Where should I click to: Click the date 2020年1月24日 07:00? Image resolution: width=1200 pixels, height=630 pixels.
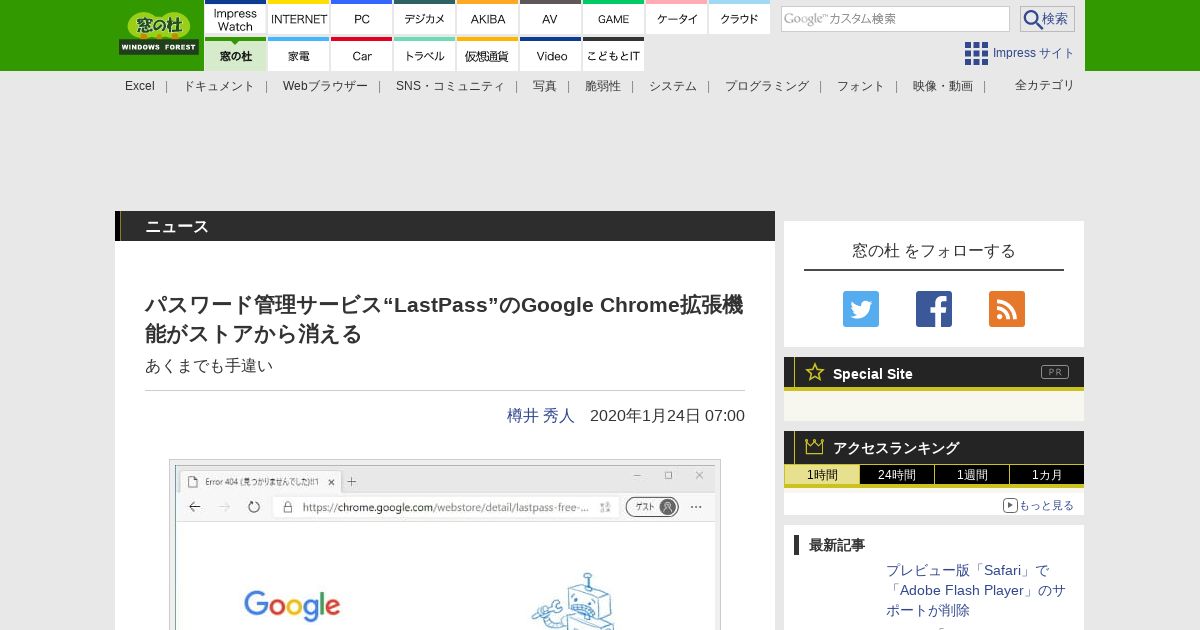tap(667, 415)
